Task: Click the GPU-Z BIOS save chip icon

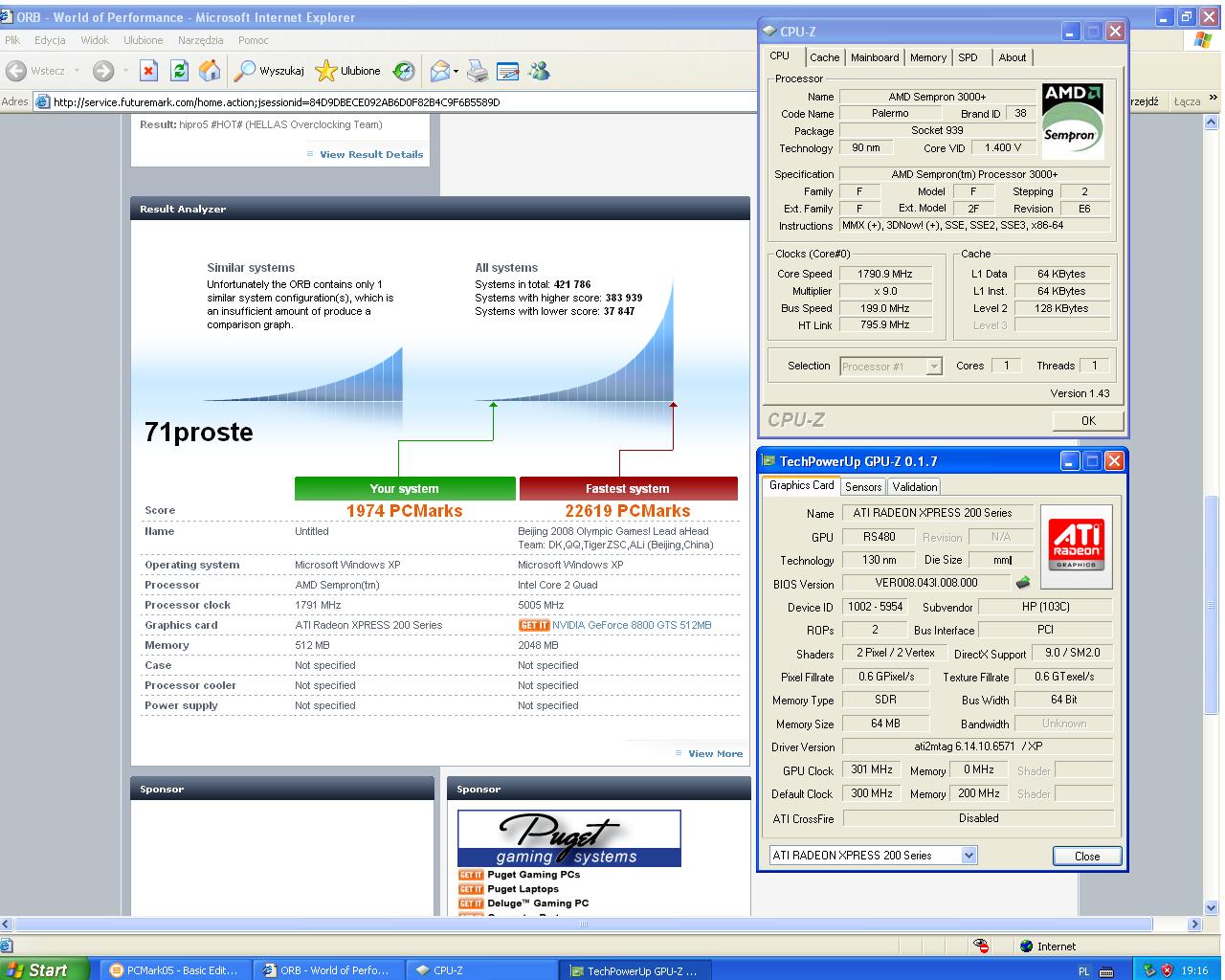Action: [1023, 583]
